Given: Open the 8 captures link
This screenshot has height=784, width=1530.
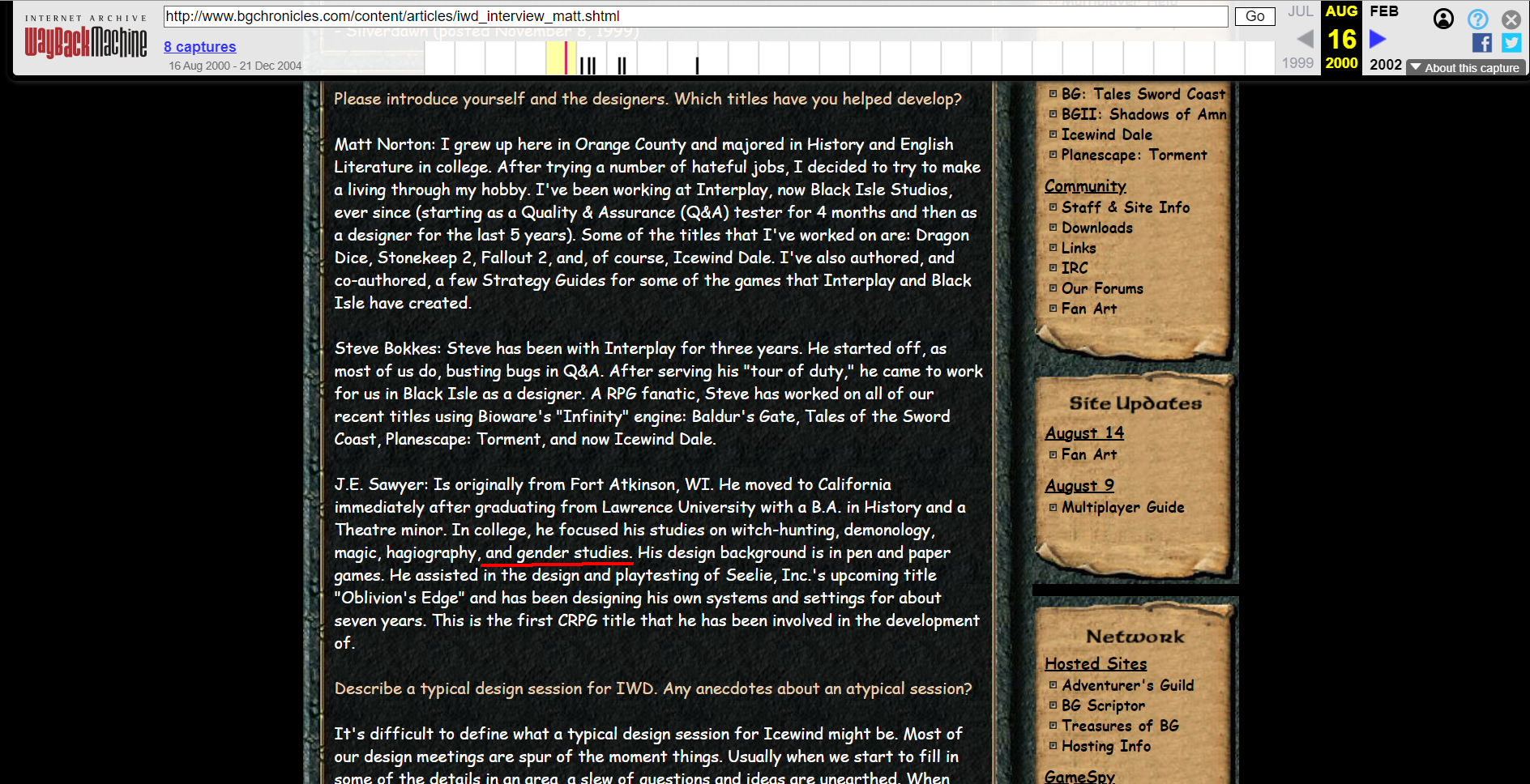Looking at the screenshot, I should (199, 47).
